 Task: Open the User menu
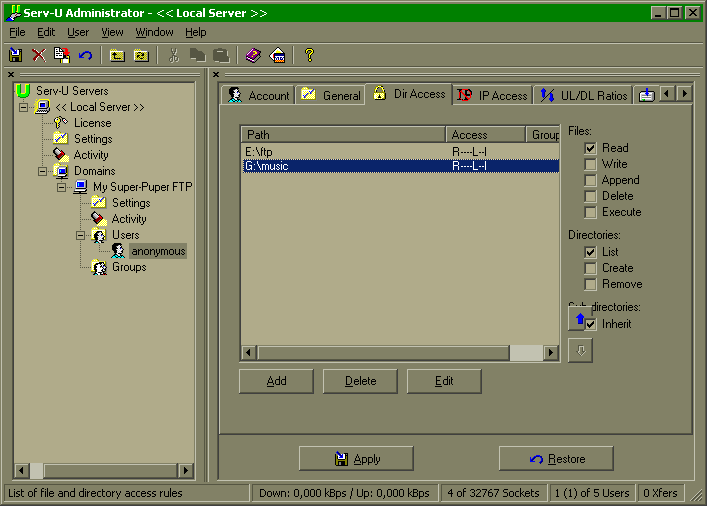coord(78,32)
